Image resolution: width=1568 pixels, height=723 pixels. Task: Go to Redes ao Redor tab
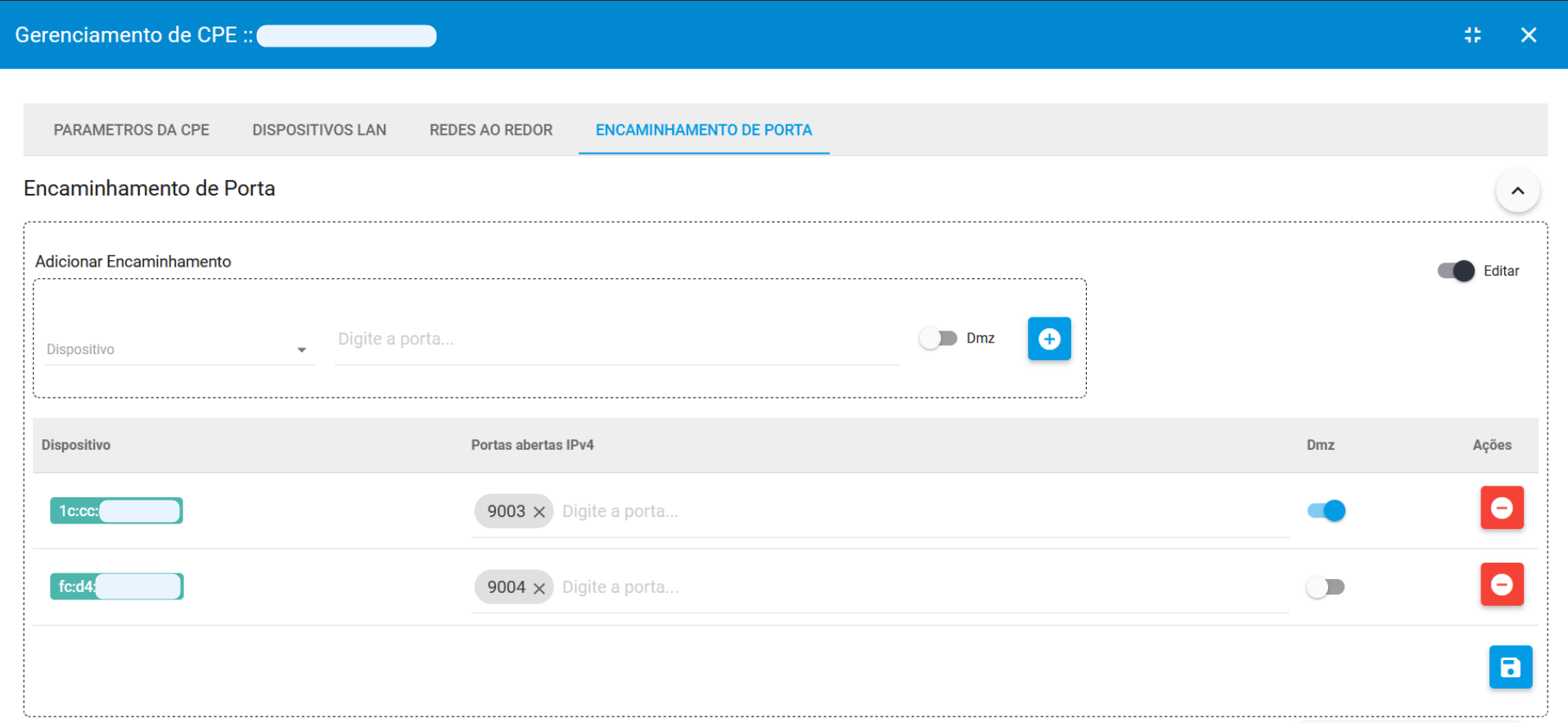click(x=491, y=130)
